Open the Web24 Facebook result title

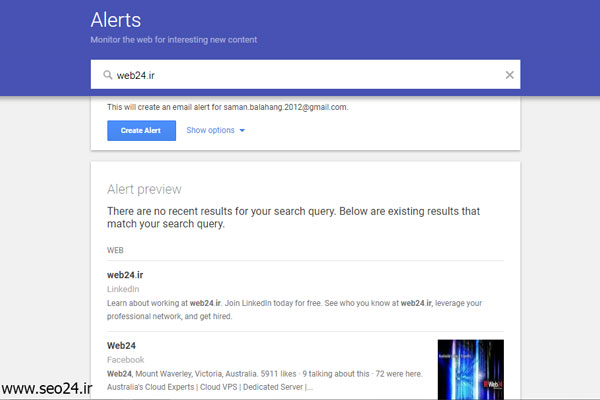pyautogui.click(x=121, y=346)
